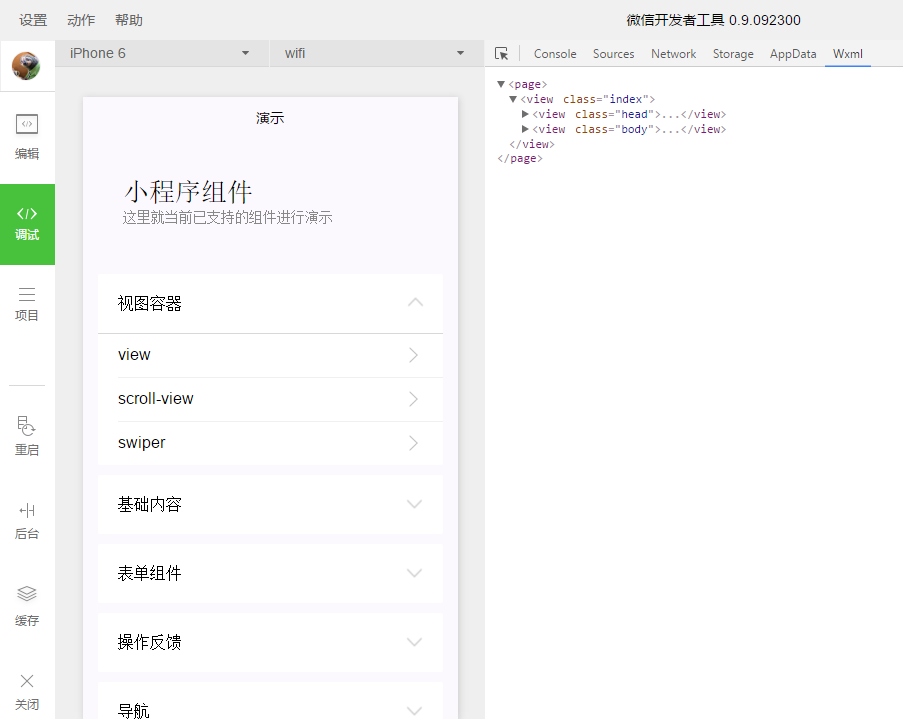Expand the view class="body" node
This screenshot has width=903, height=719.
point(525,129)
